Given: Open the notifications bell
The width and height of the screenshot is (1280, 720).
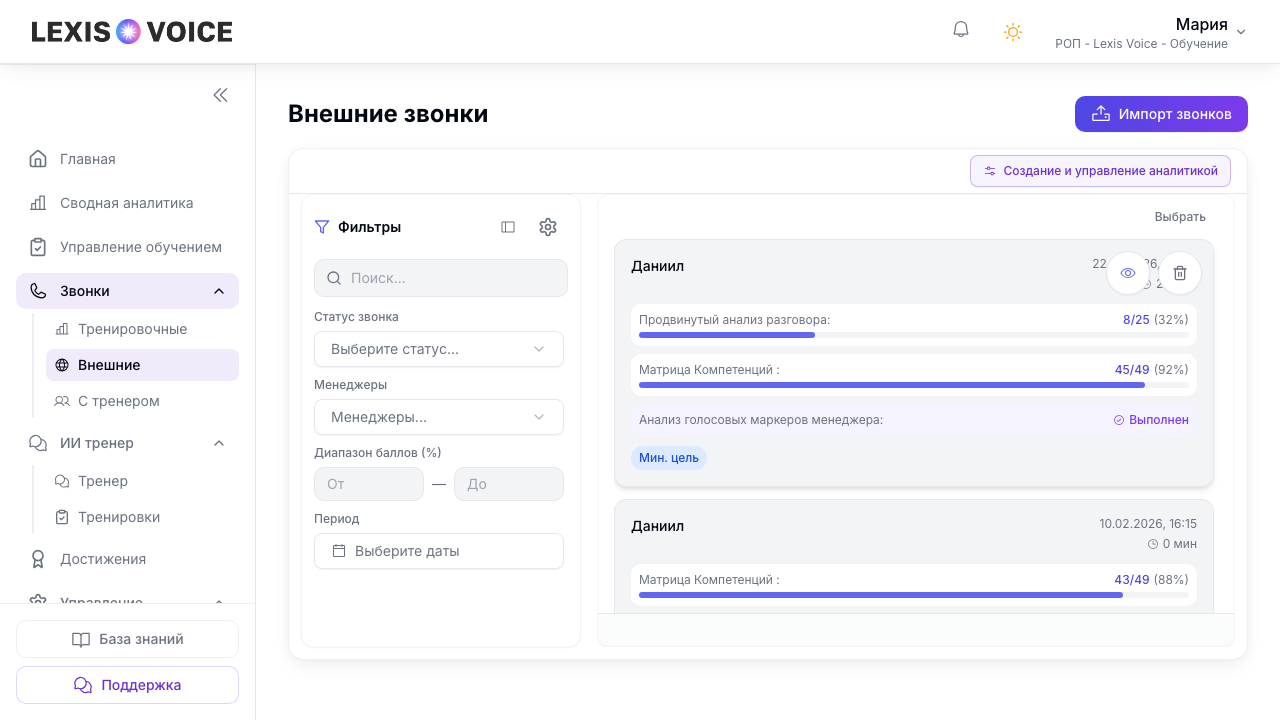Looking at the screenshot, I should click(961, 30).
